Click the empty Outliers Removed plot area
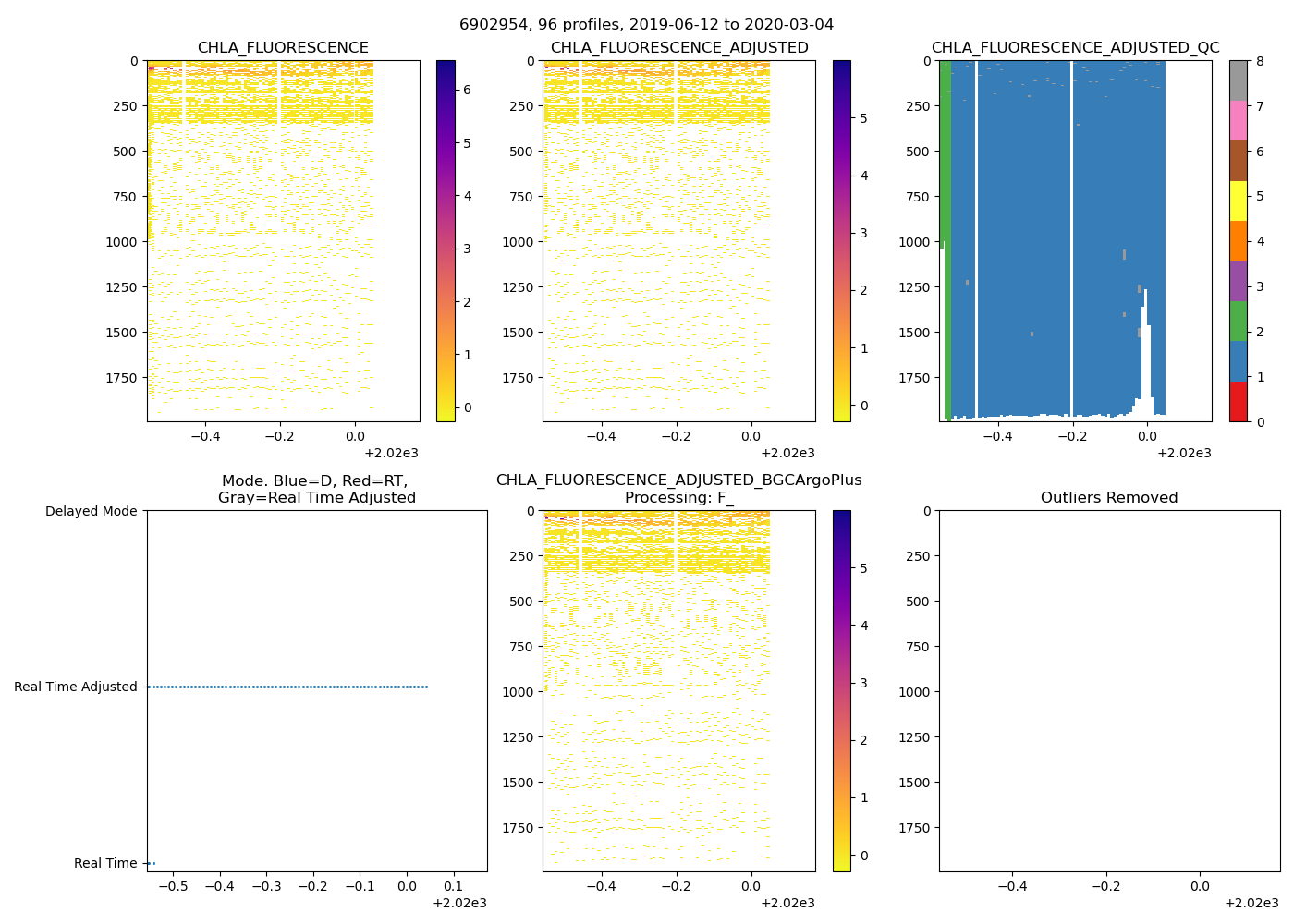The width and height of the screenshot is (1294, 924). (1109, 691)
